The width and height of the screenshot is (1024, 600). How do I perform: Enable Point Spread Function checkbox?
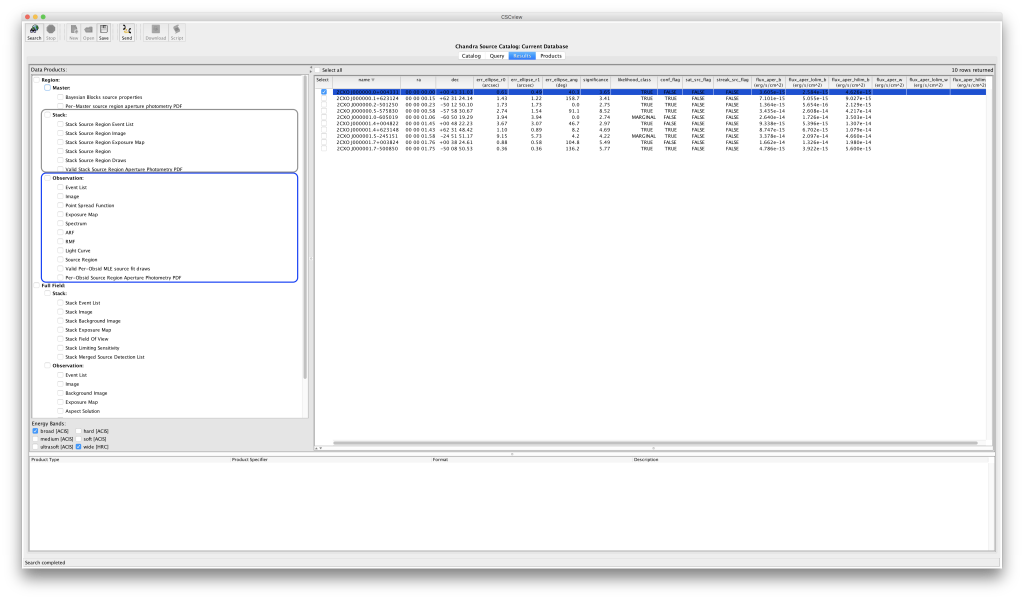(60, 206)
